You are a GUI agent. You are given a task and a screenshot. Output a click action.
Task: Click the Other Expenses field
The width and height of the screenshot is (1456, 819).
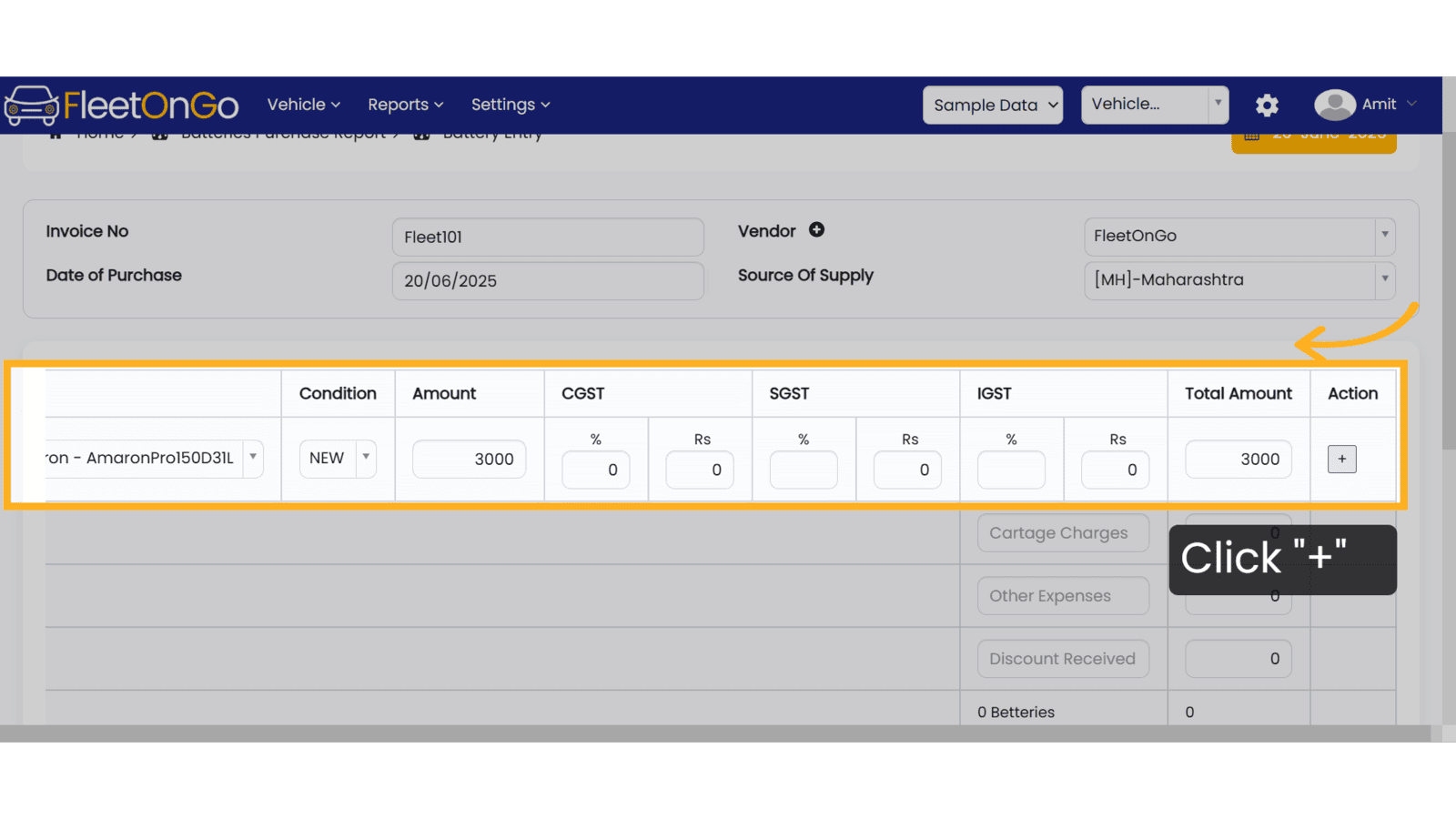(1063, 596)
